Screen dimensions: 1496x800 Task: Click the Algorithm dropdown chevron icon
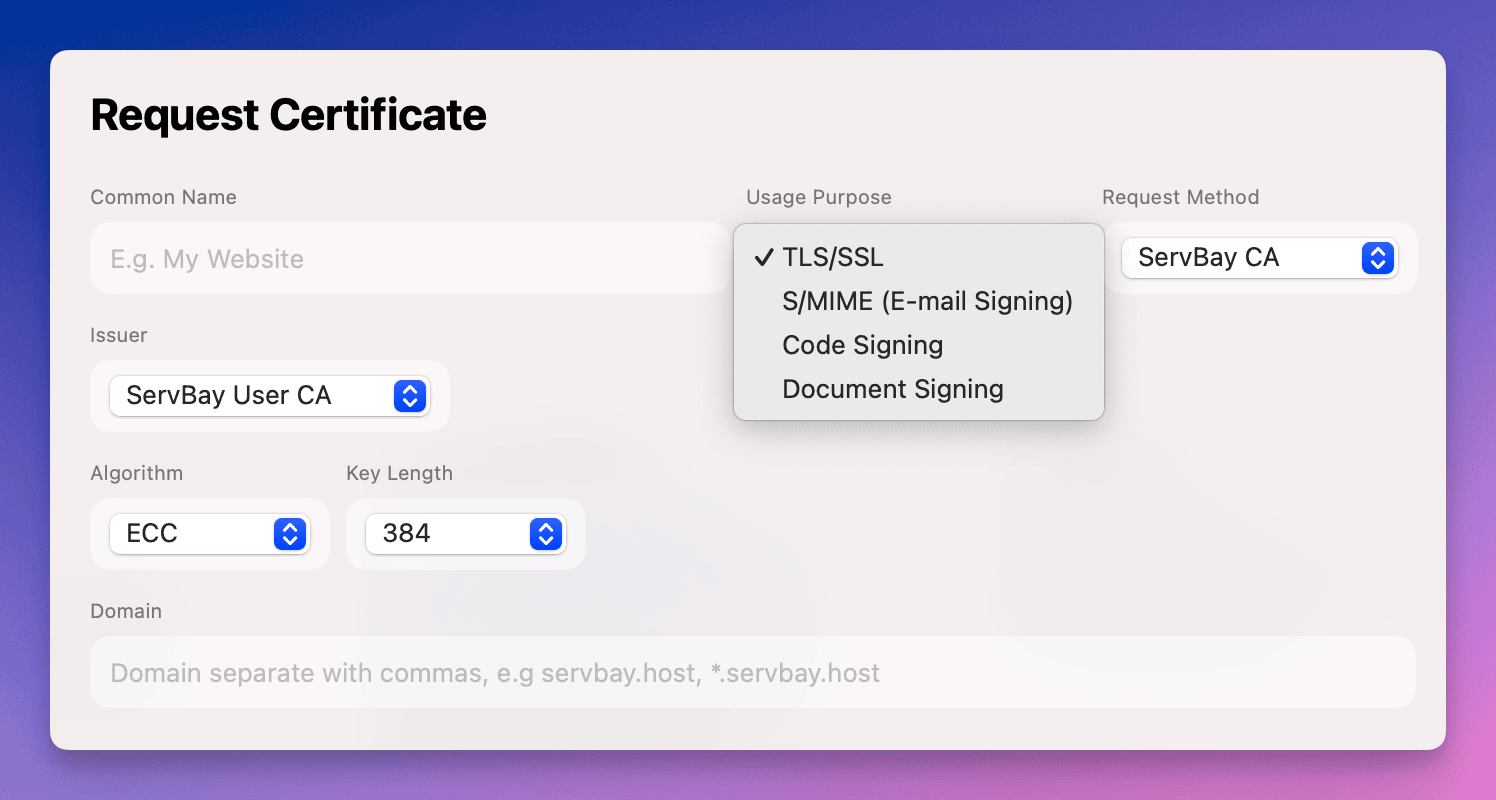point(289,534)
